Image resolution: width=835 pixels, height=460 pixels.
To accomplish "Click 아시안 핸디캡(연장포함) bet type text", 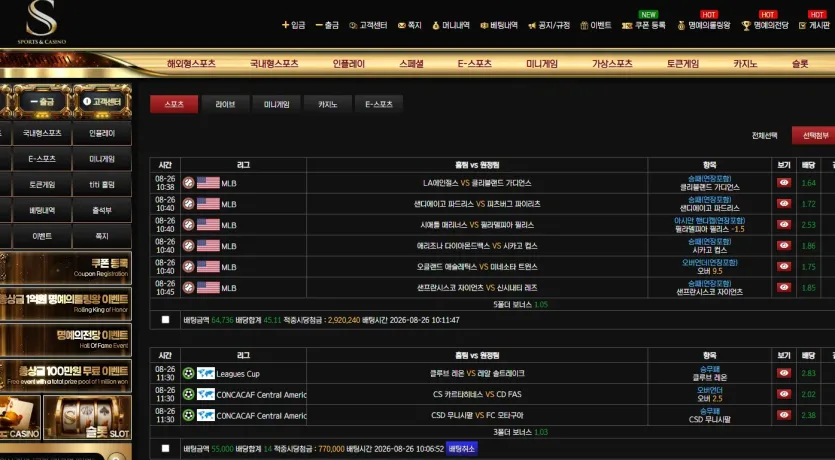I will click(709, 220).
